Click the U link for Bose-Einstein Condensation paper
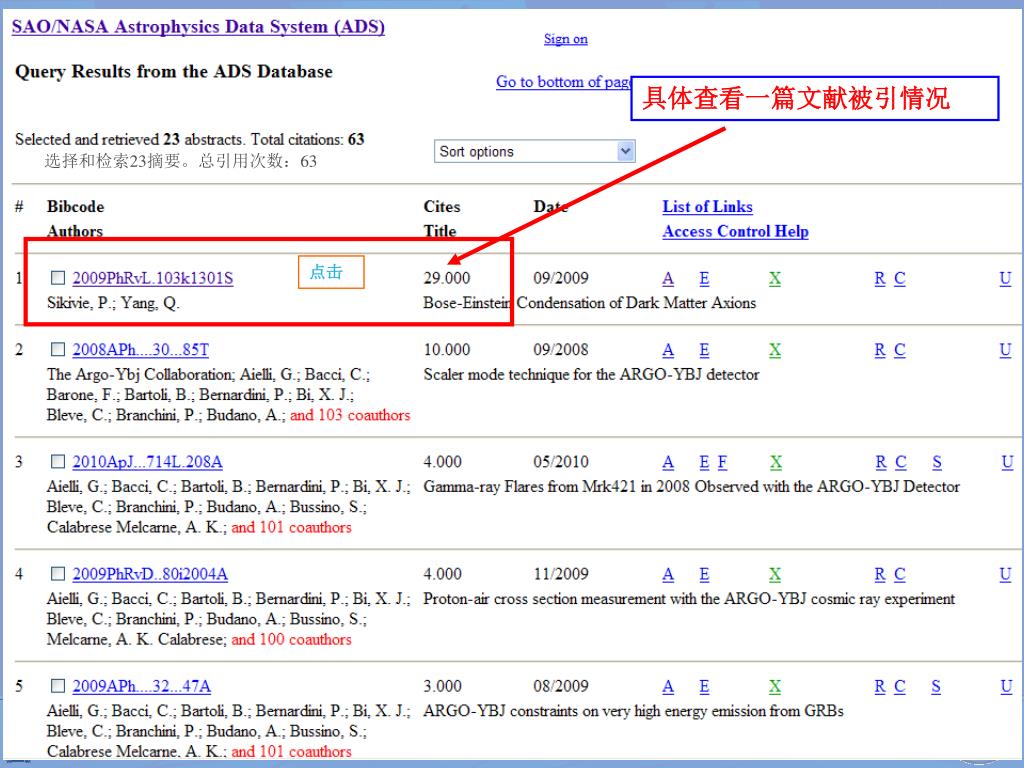1024x768 pixels. 1005,279
